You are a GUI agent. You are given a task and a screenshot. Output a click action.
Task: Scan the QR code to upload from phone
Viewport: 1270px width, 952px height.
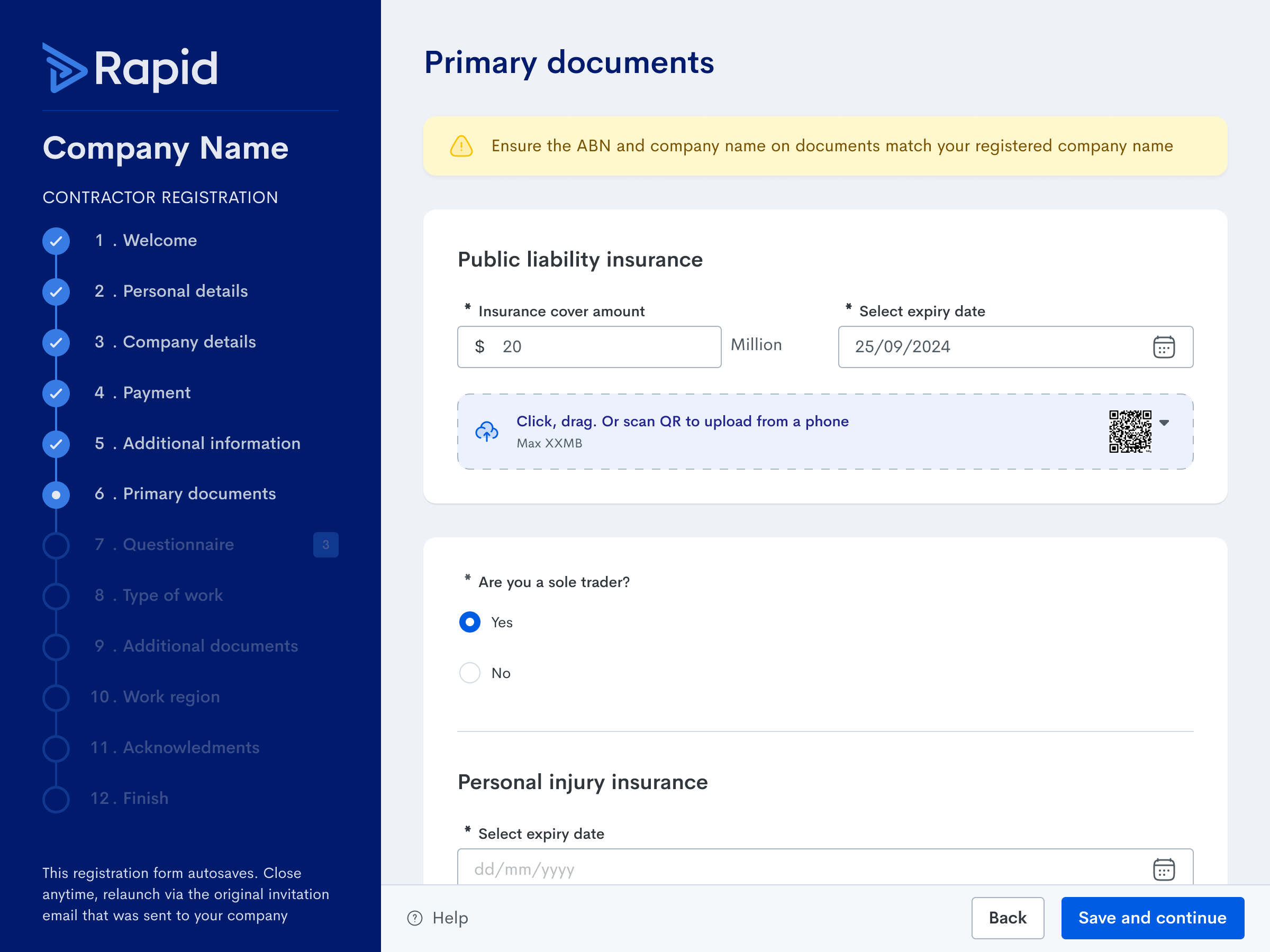coord(1129,432)
